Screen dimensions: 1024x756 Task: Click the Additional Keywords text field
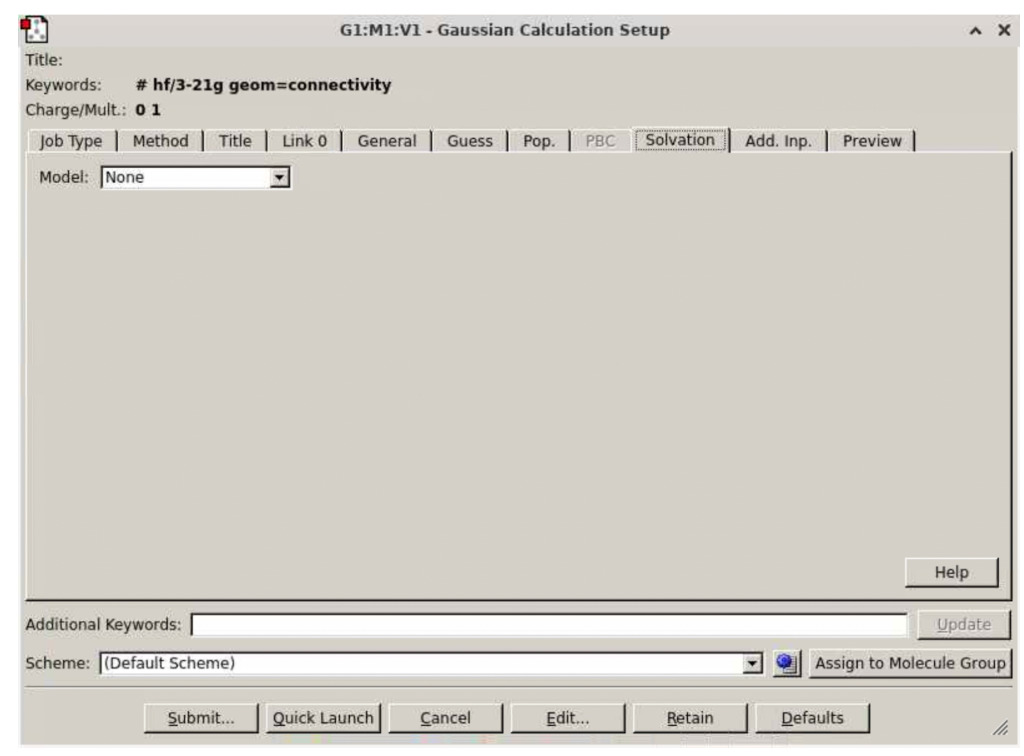pos(548,625)
